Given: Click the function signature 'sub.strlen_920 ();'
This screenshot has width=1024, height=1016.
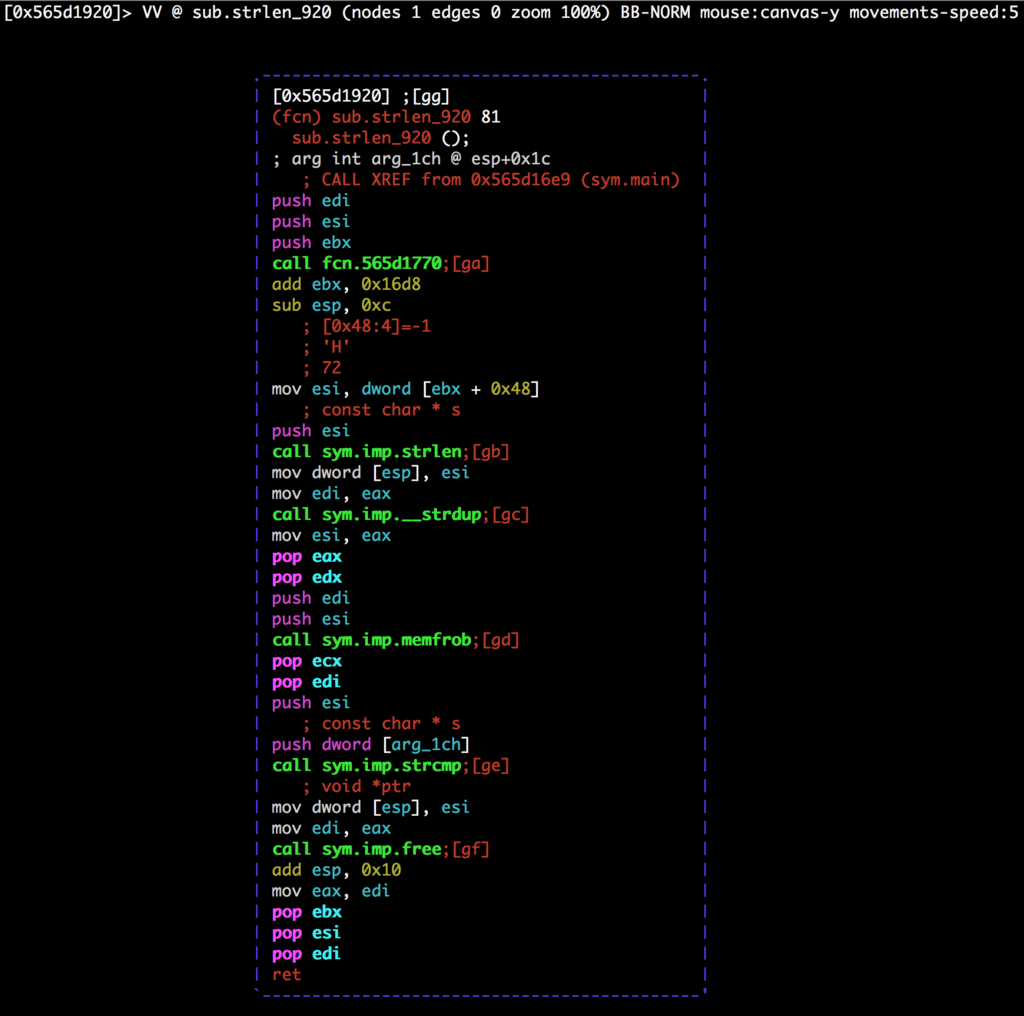Looking at the screenshot, I should click(x=380, y=138).
